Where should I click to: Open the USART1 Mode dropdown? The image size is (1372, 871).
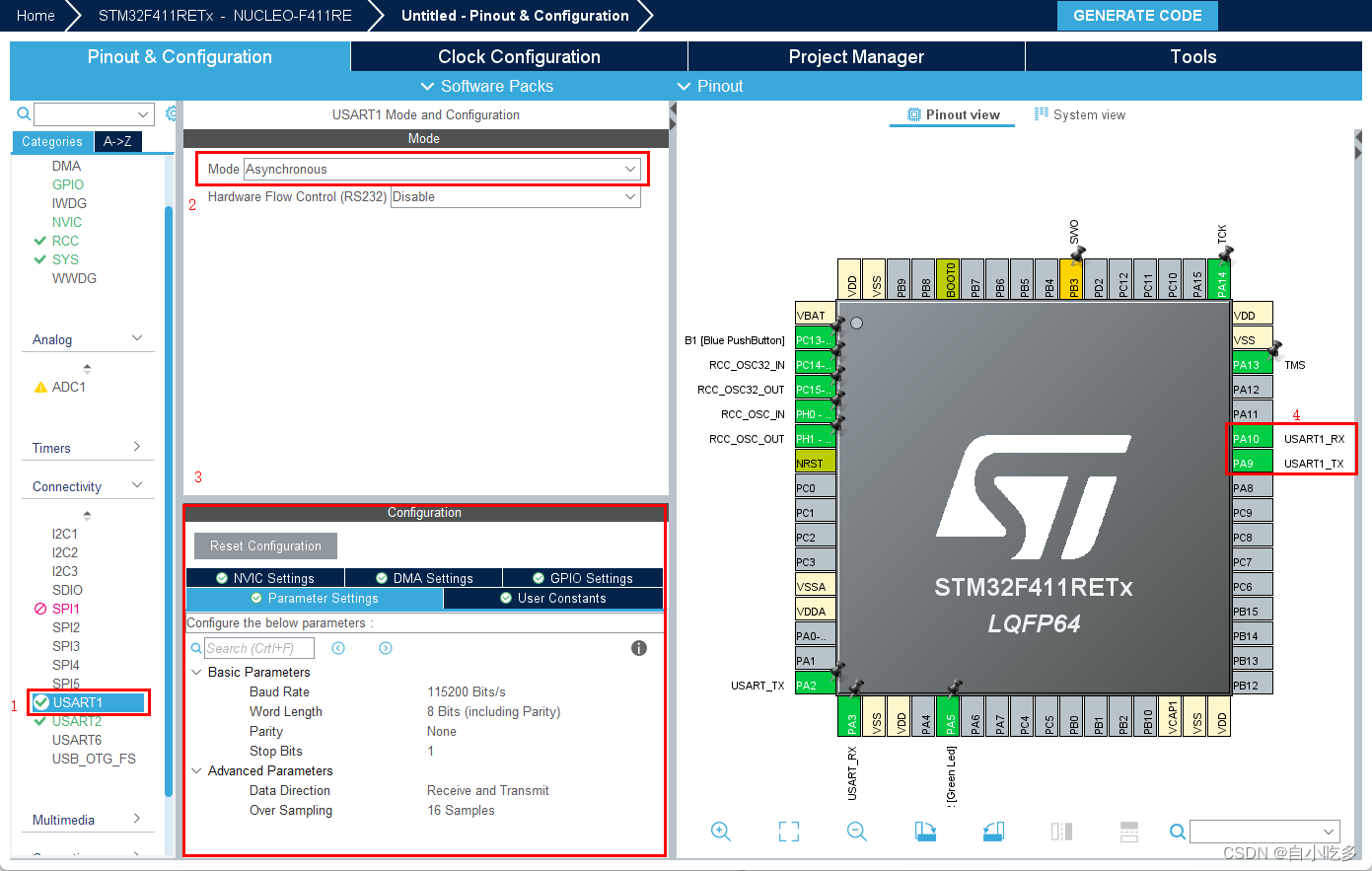coord(442,170)
